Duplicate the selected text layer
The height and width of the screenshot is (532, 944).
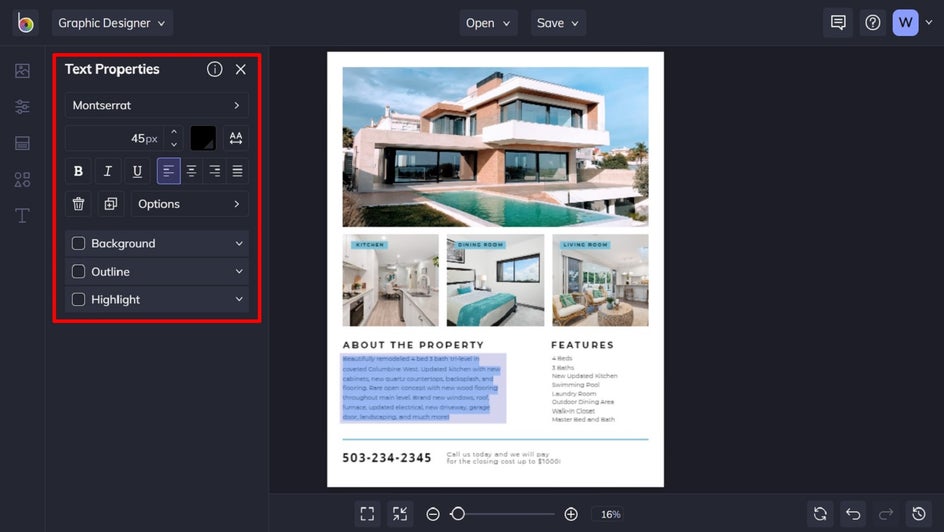pos(110,204)
